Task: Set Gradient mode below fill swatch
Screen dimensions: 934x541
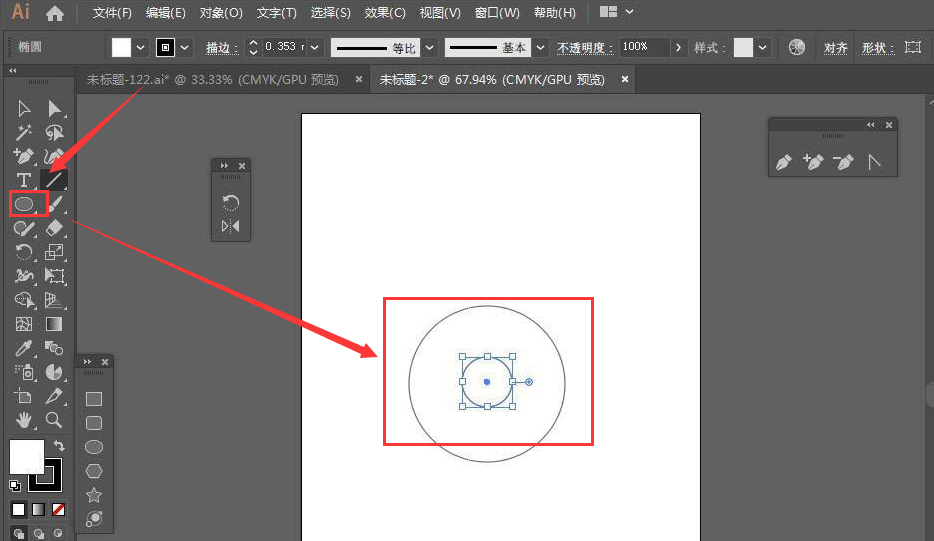Action: tap(38, 509)
